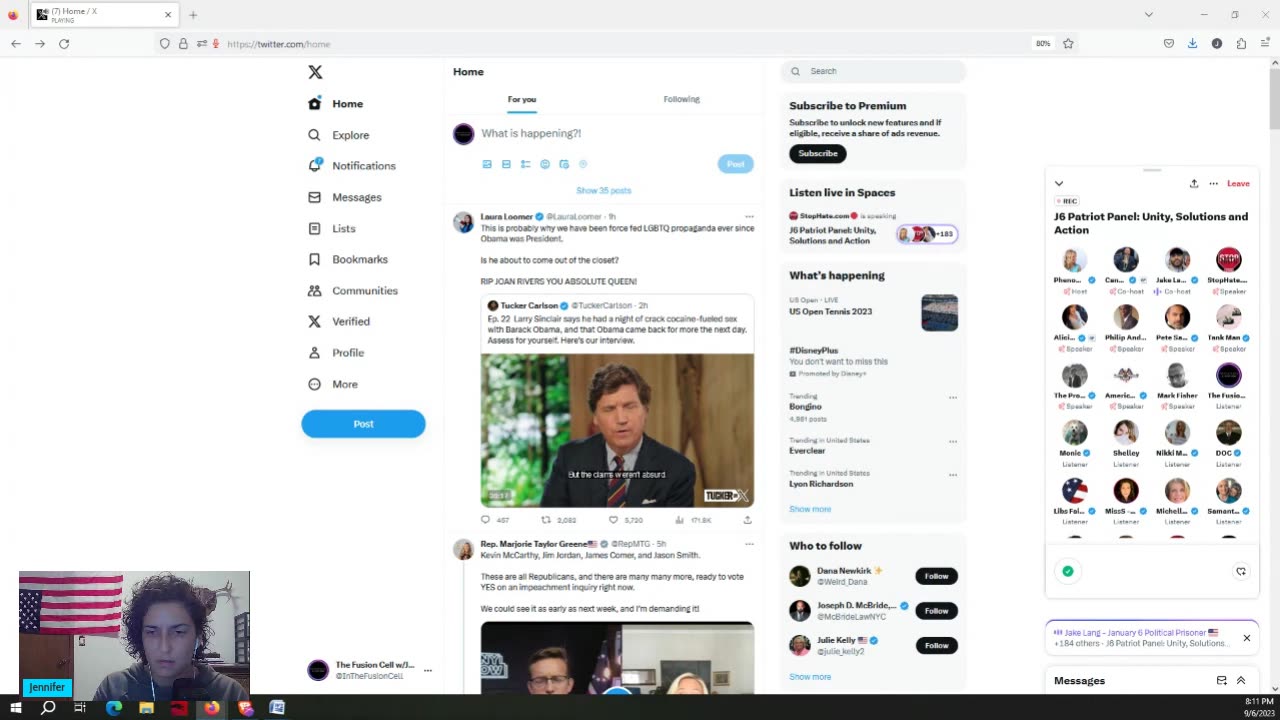Click the X logo in the sidebar
This screenshot has width=1280, height=720.
click(315, 72)
